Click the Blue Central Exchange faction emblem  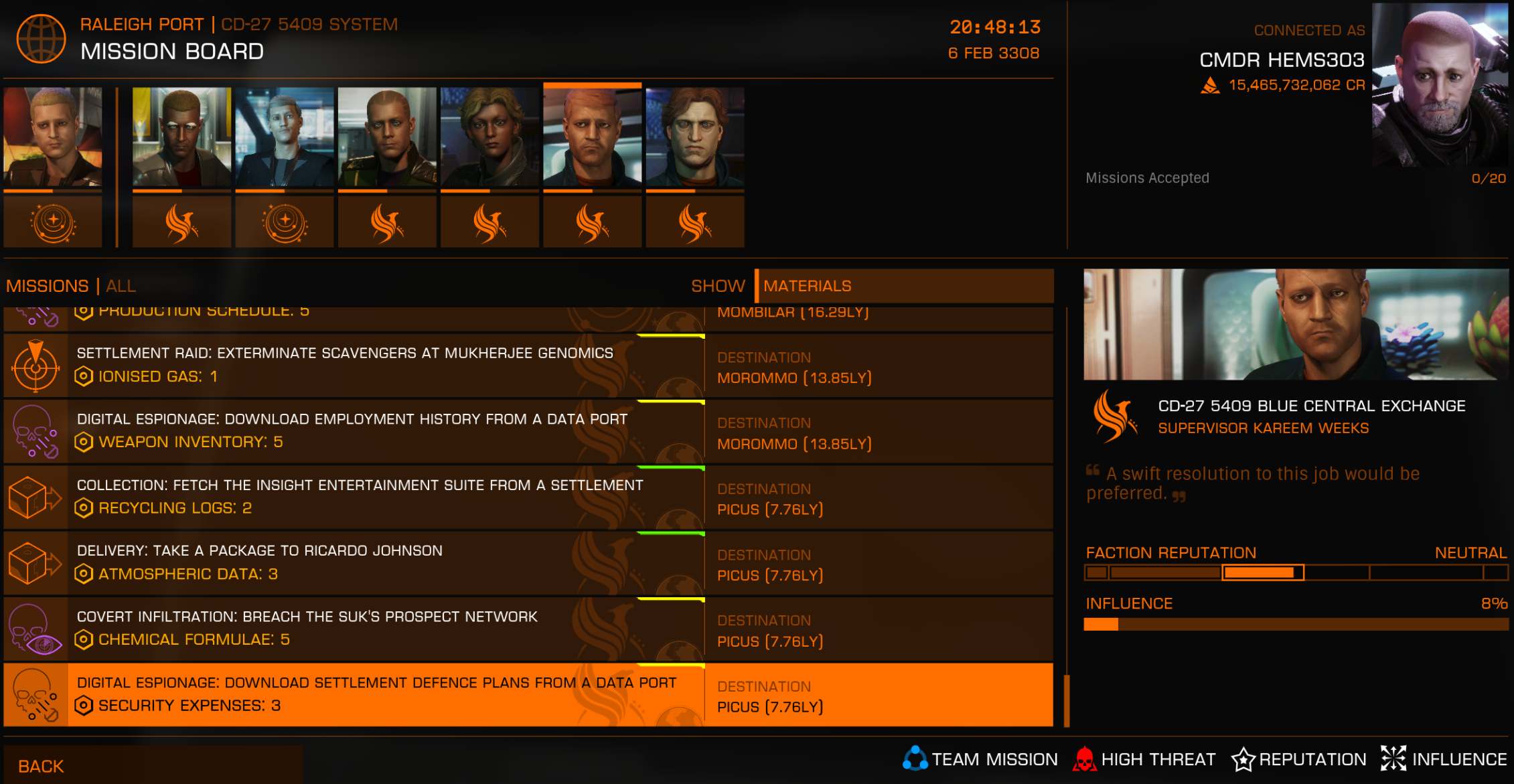pos(1114,416)
